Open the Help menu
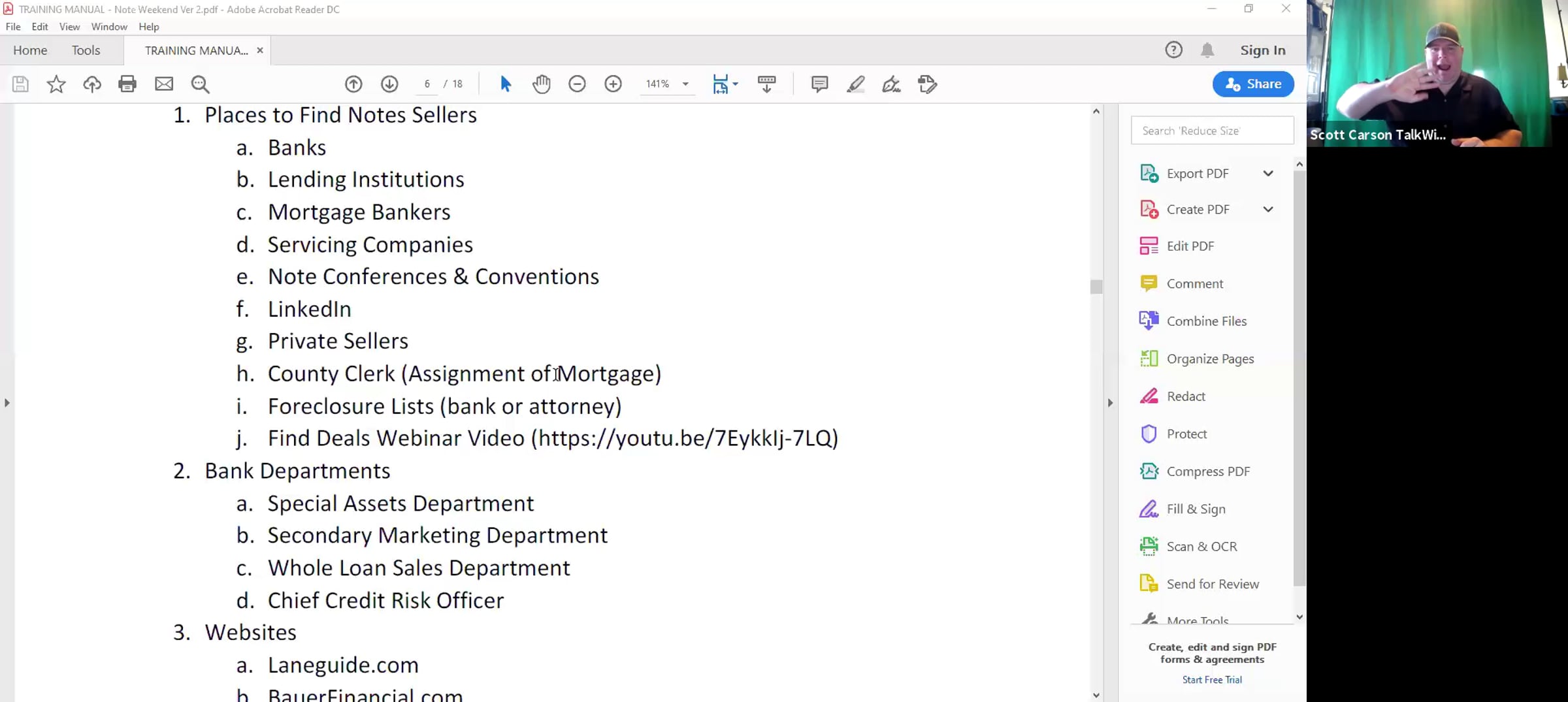Screen dimensions: 1568x702 click(x=149, y=27)
